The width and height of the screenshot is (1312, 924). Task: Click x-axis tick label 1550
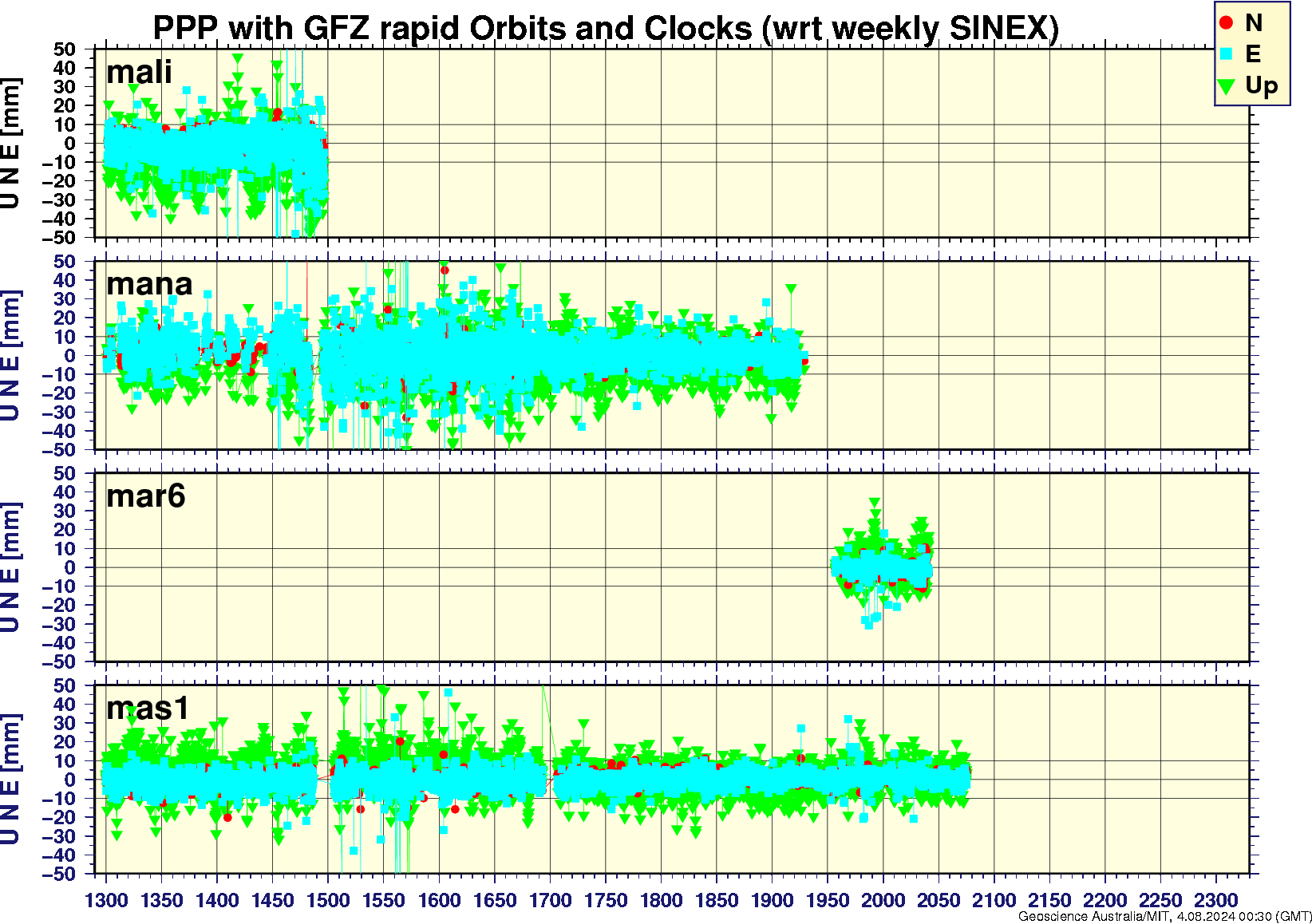pos(384,900)
